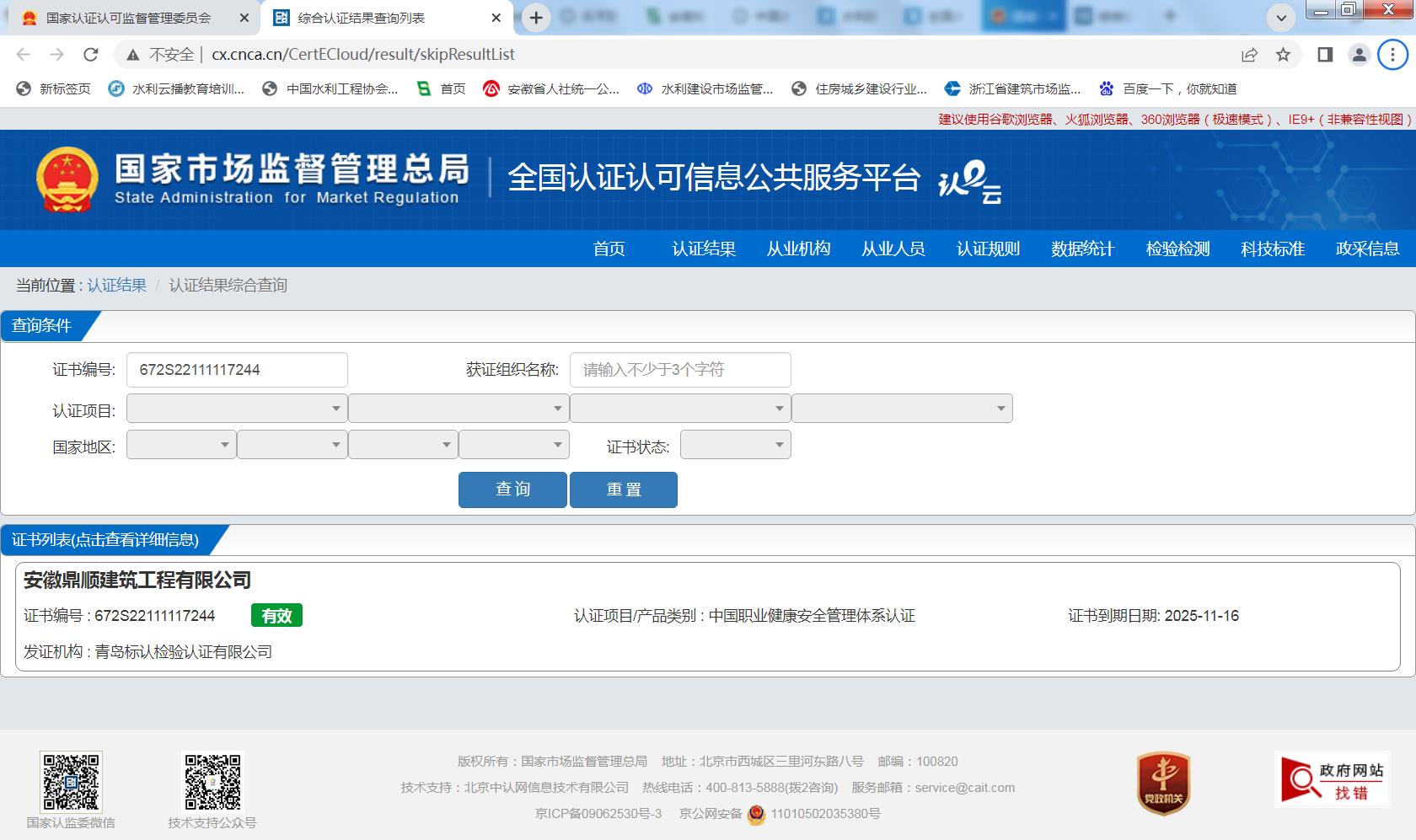
Task: Close the 国家认证认可监督管理委员会 tab
Action: (x=244, y=18)
